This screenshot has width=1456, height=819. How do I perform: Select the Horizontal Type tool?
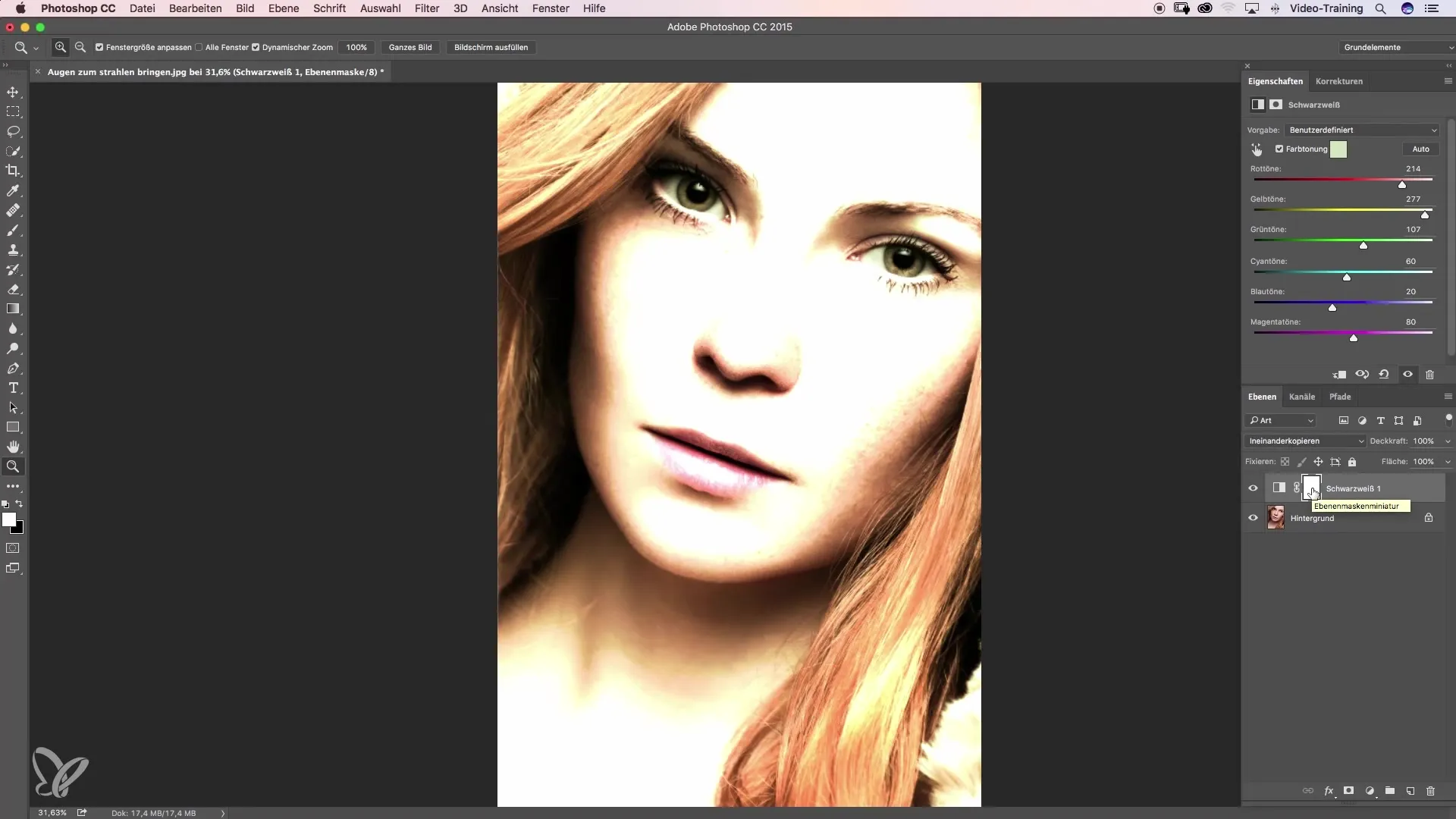click(x=13, y=388)
